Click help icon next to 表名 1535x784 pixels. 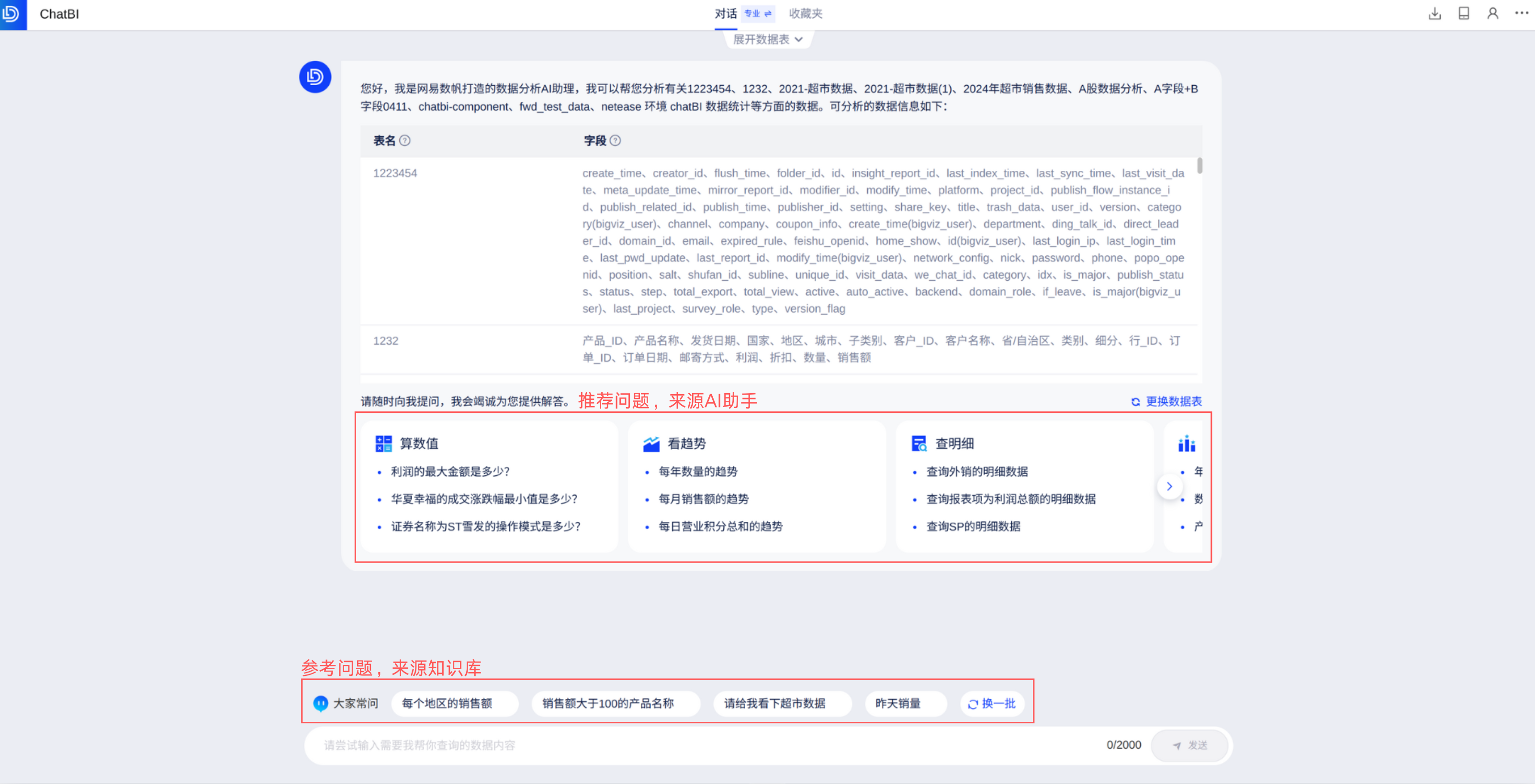point(404,141)
